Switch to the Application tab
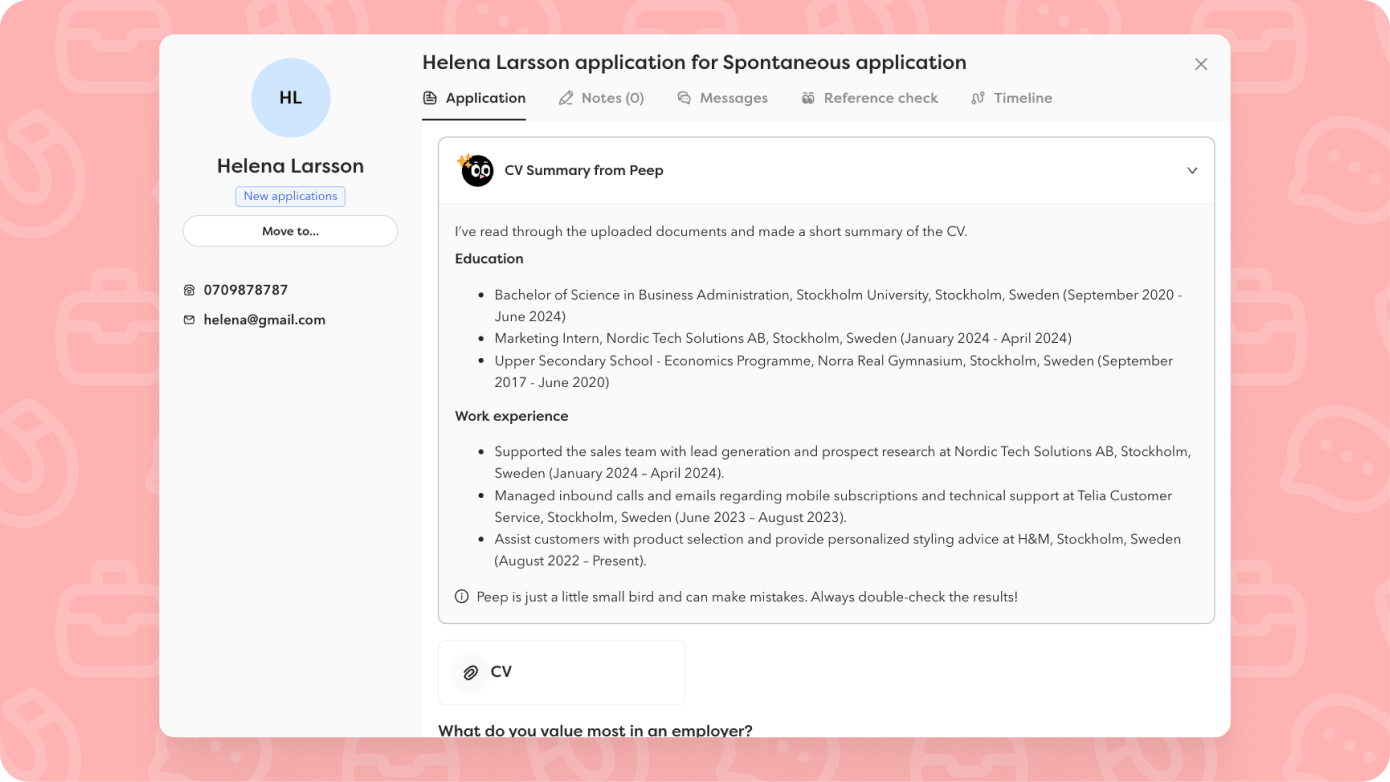The width and height of the screenshot is (1390, 782). 474,98
